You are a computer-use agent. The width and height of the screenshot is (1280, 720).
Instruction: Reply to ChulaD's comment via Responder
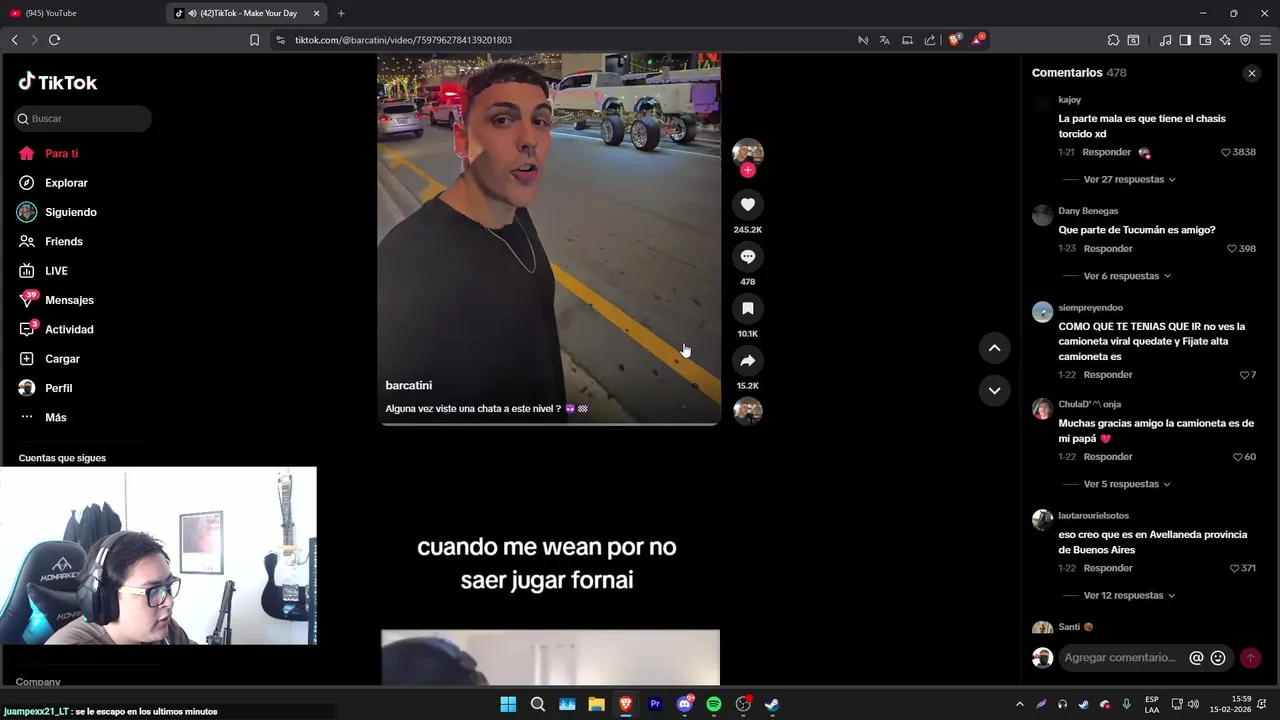[1107, 457]
